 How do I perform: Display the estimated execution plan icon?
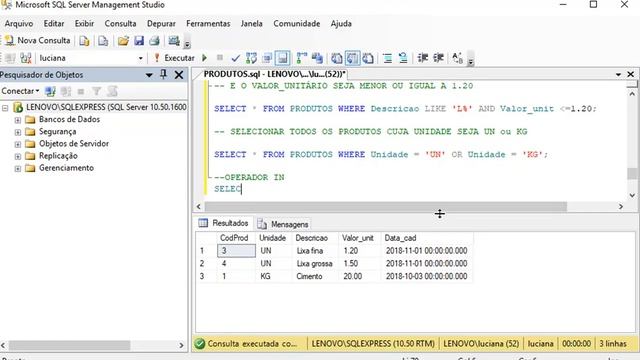(251, 58)
